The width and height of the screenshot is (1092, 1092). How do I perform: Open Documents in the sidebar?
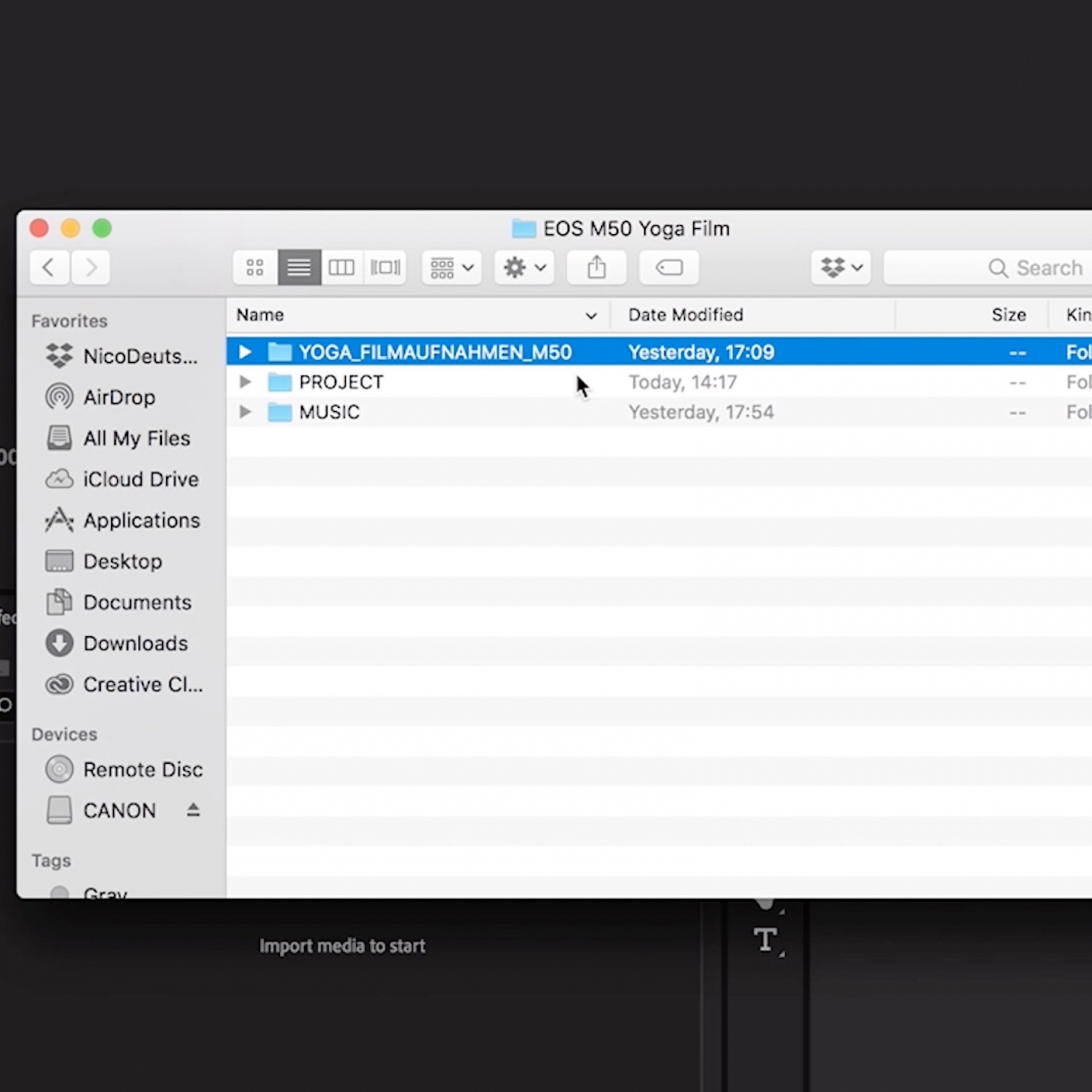pos(118,602)
